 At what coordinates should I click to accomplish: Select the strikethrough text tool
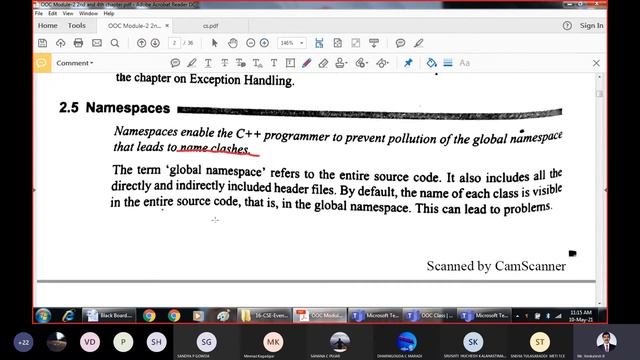(x=224, y=63)
